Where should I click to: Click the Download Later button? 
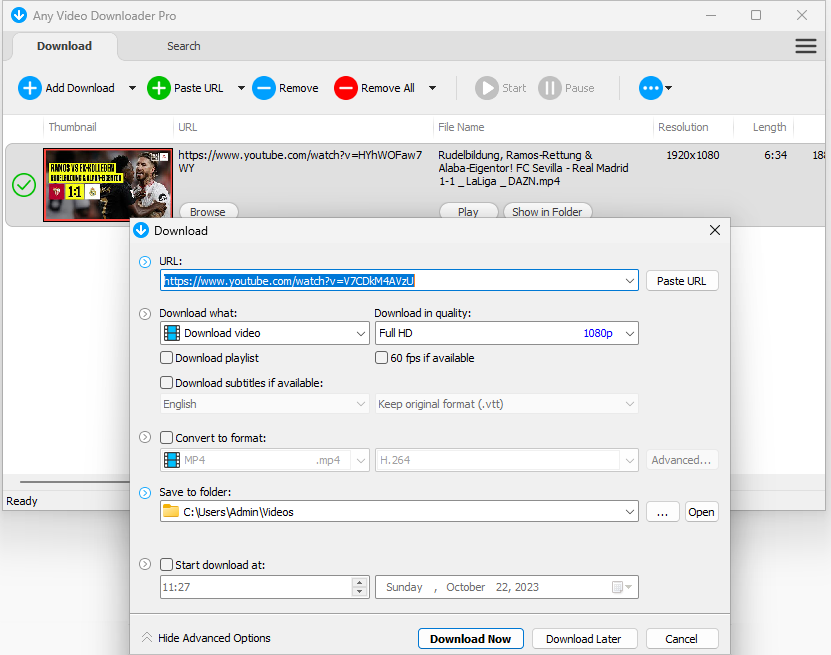[584, 639]
